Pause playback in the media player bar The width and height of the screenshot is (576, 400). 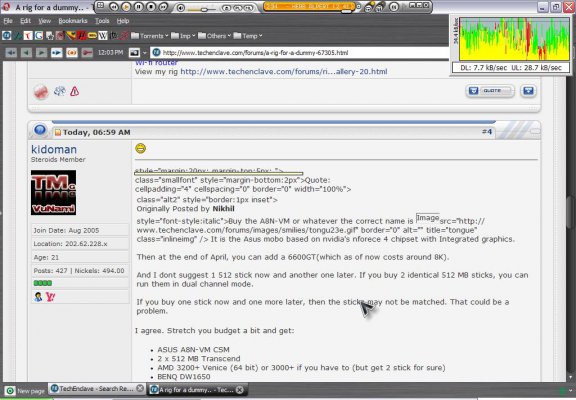tap(138, 7)
